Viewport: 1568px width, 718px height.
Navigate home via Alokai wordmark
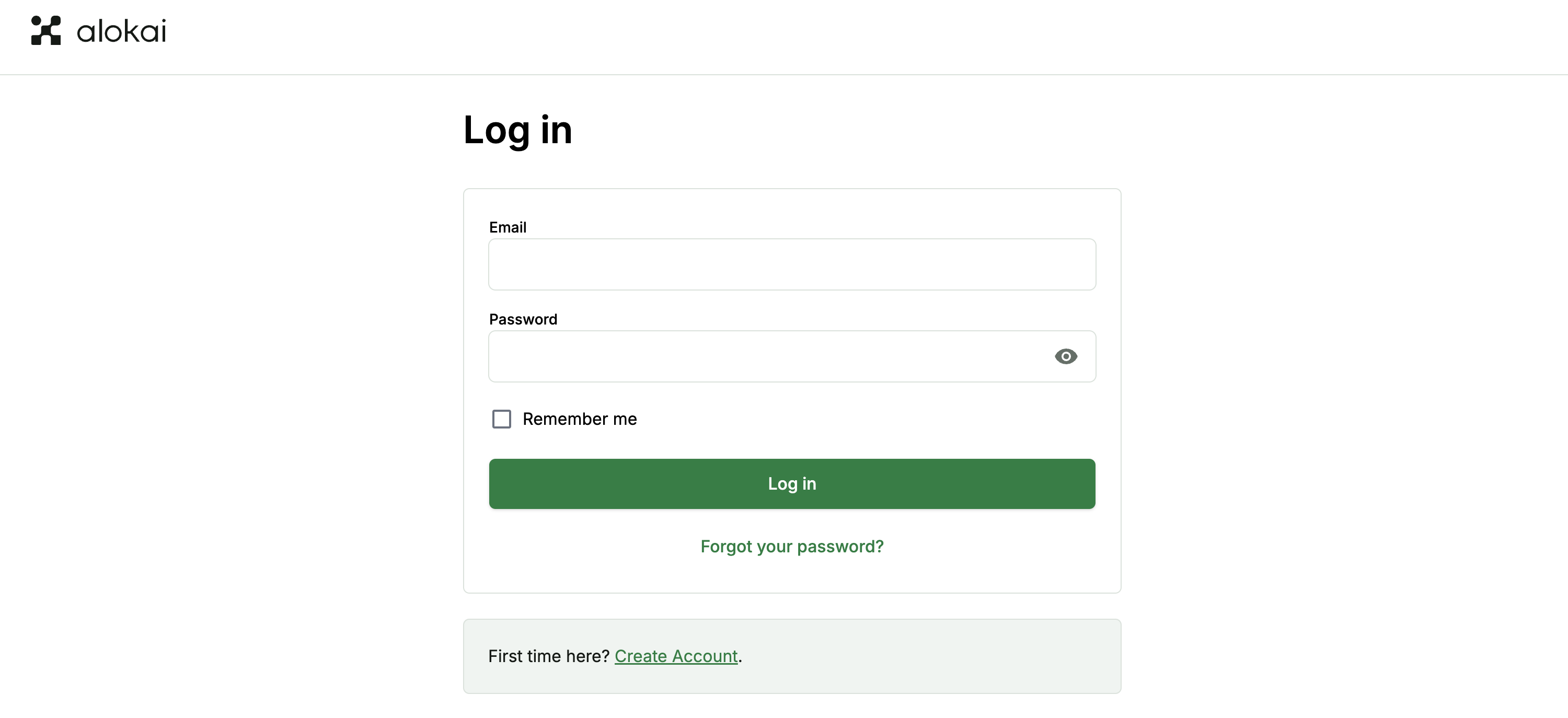pos(120,30)
